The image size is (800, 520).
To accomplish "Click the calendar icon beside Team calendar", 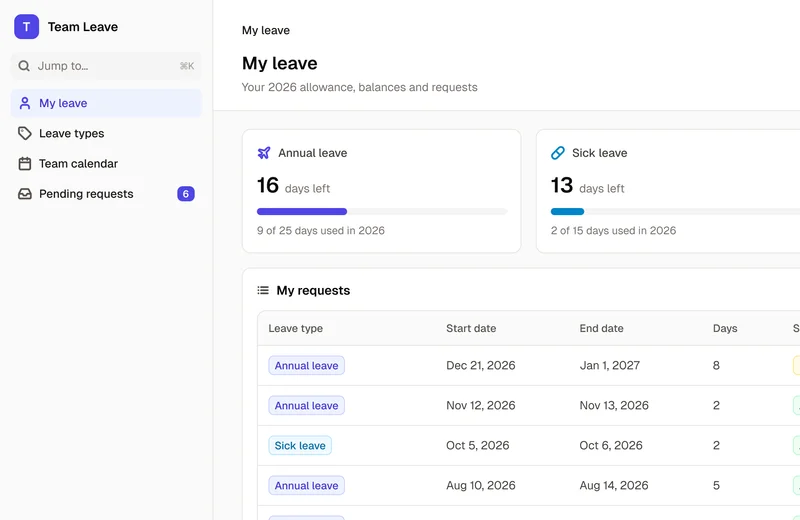I will (x=24, y=163).
